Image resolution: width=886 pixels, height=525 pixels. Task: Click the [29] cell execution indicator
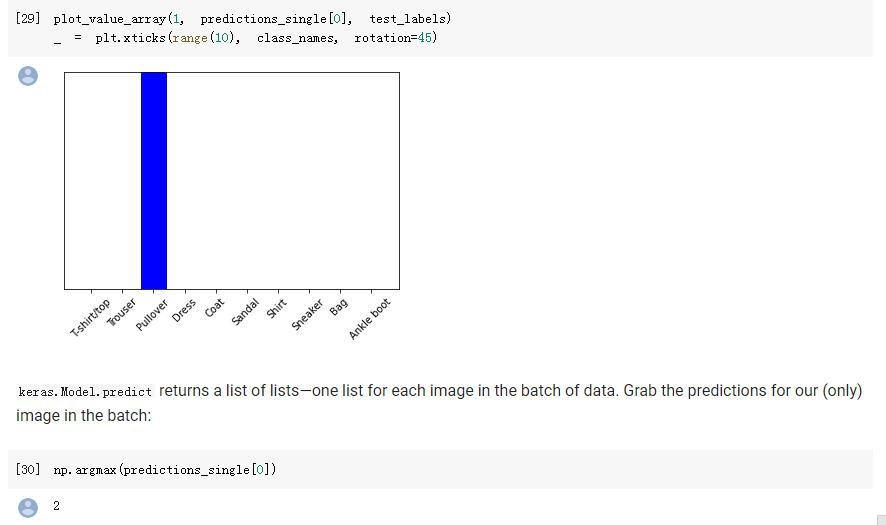(x=28, y=19)
